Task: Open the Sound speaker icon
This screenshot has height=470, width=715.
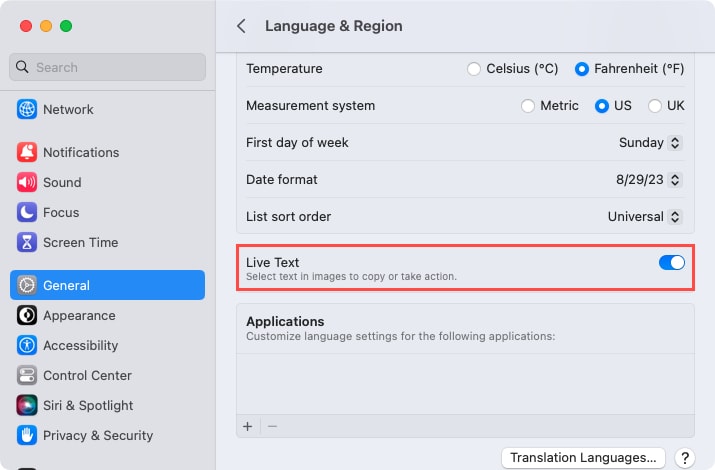Action: tap(27, 183)
